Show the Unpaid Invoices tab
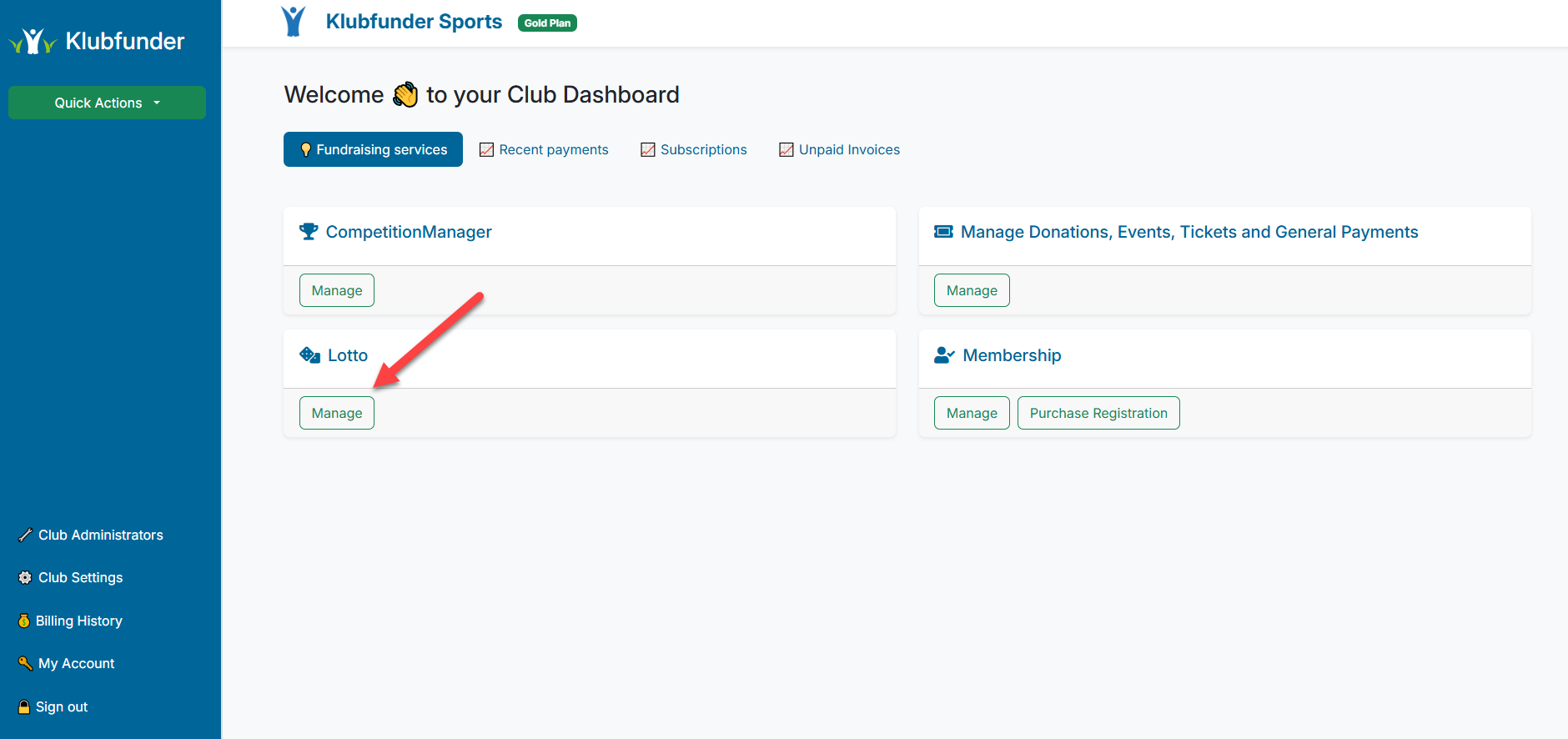This screenshot has width=1568, height=739. point(839,150)
